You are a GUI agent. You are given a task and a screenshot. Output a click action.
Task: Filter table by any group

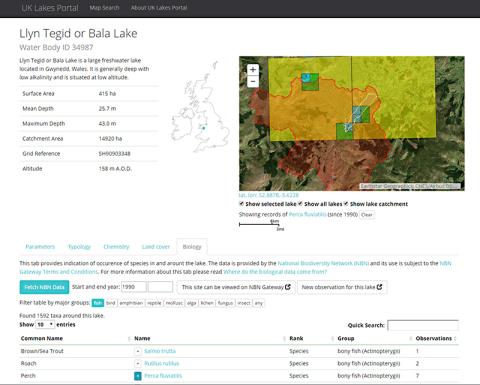[x=259, y=303]
